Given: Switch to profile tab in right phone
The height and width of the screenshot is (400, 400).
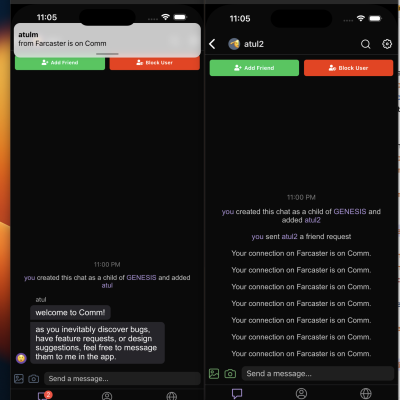Looking at the screenshot, I should tap(301, 394).
